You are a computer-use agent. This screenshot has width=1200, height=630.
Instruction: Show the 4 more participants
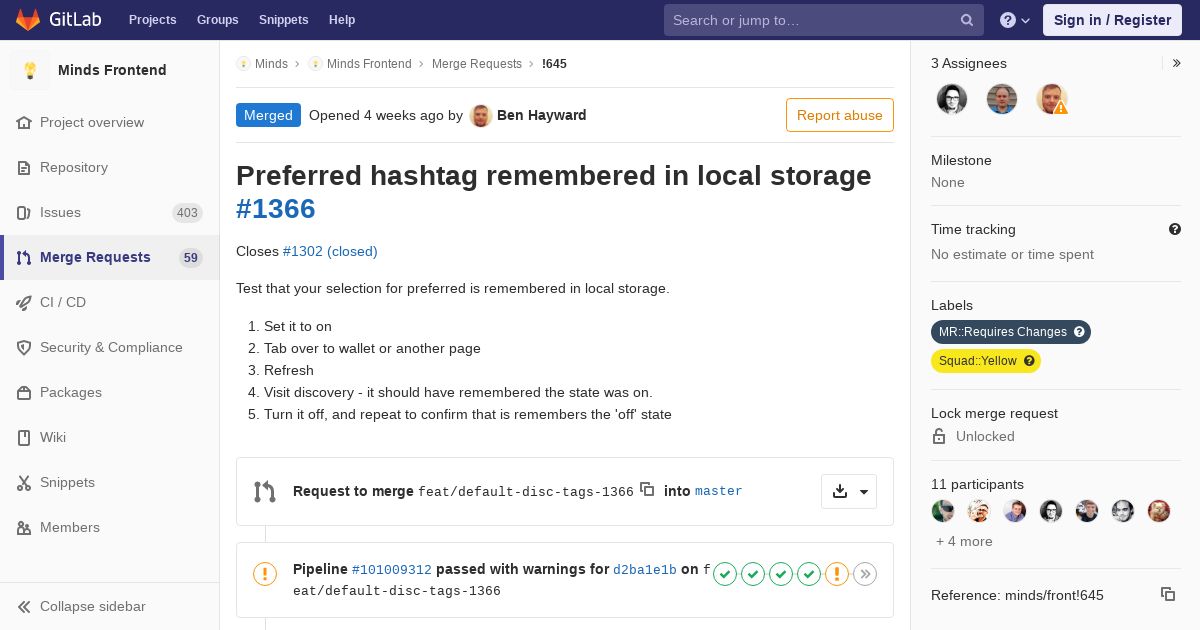(x=964, y=541)
